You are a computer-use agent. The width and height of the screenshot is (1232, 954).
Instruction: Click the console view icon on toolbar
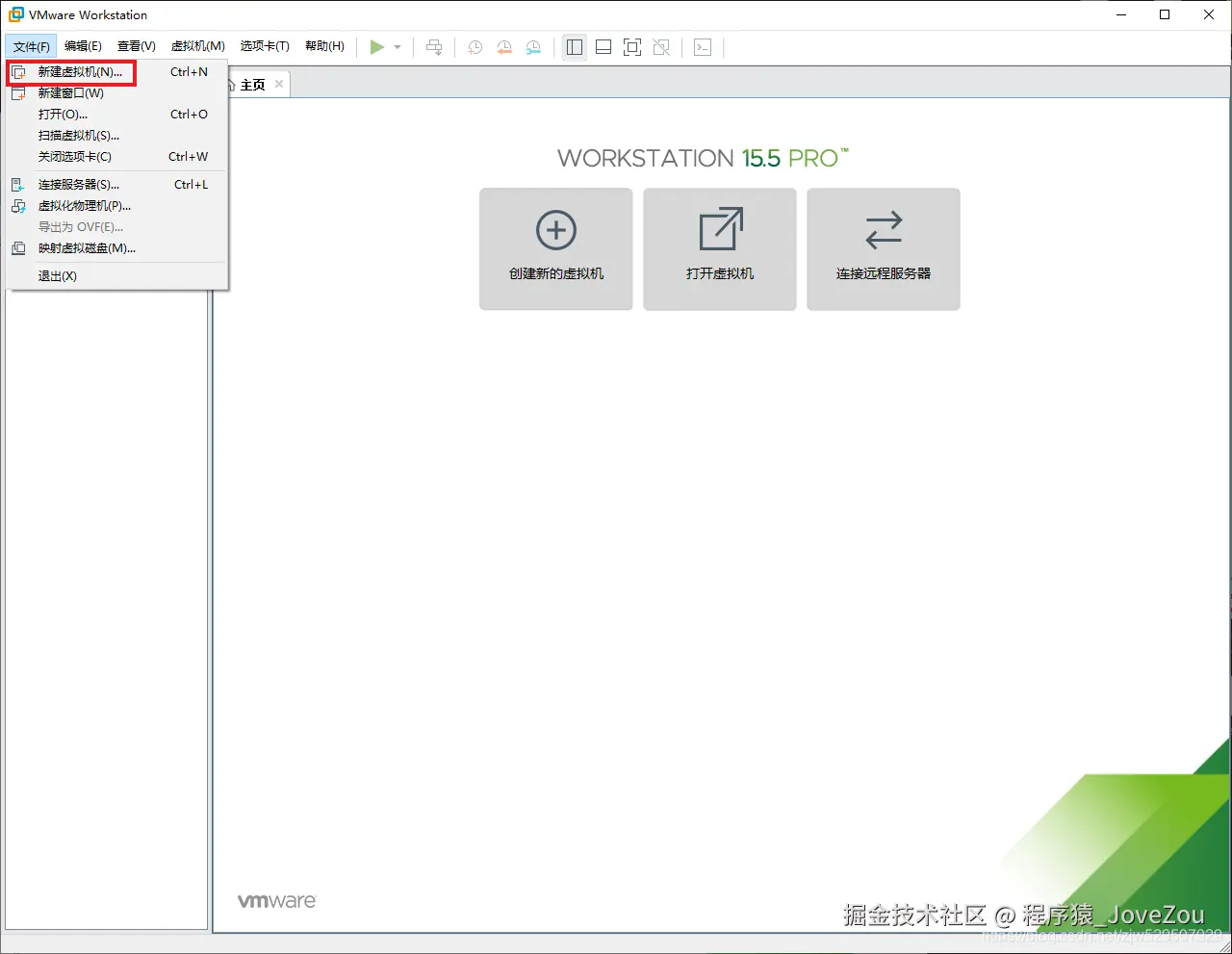pyautogui.click(x=703, y=46)
